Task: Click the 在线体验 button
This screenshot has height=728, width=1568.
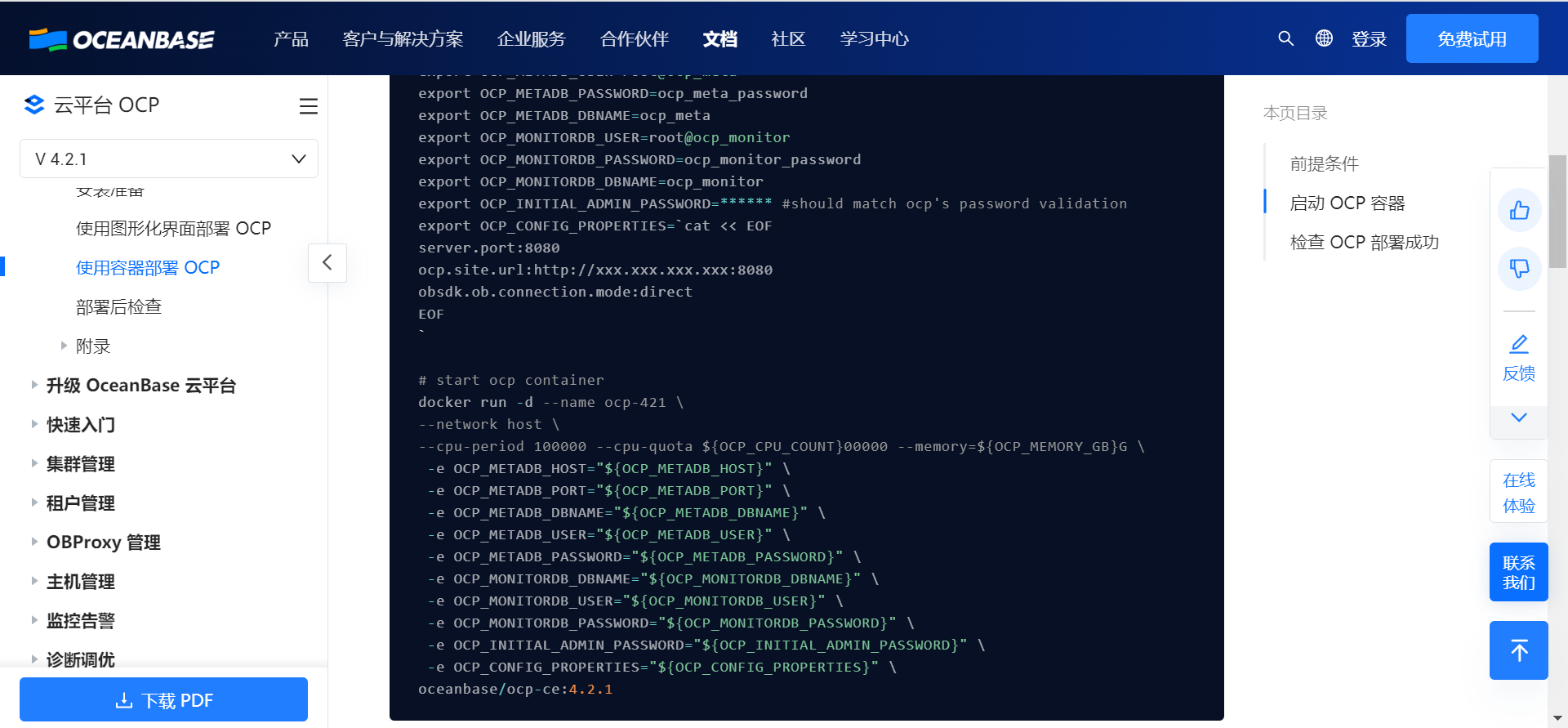Action: coord(1518,493)
